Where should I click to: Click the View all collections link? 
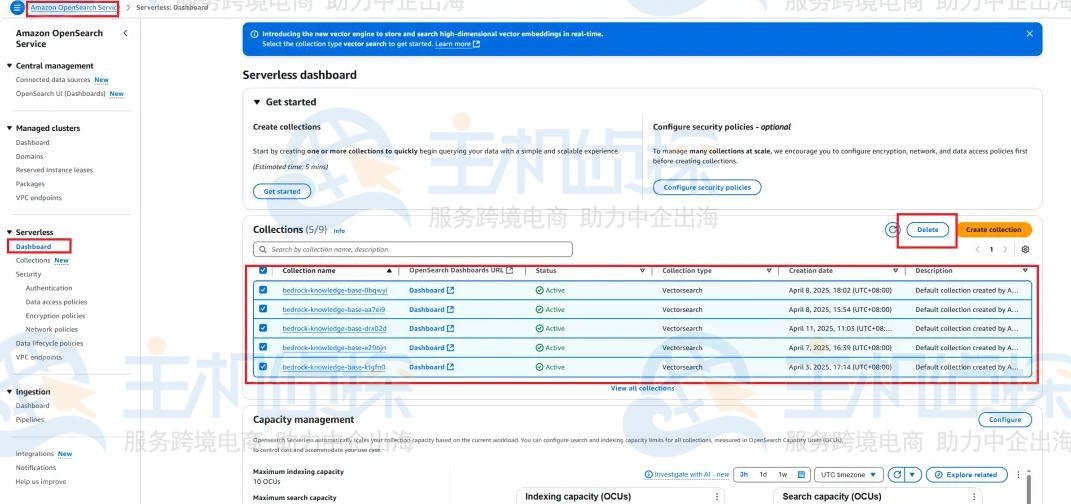point(642,388)
